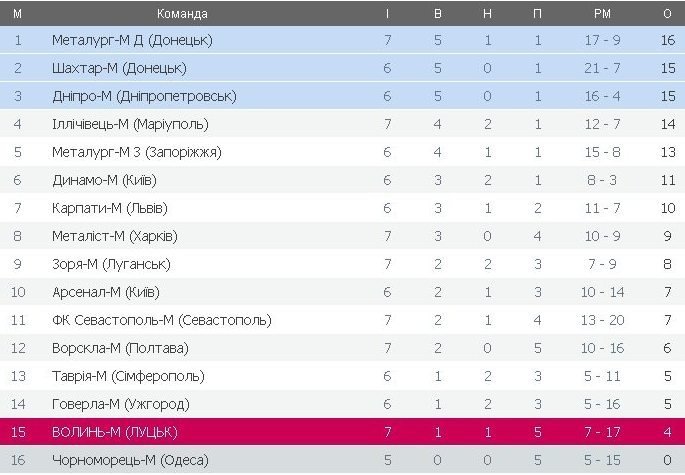
Task: Open Шахтар-М (Донецьк) team link
Action: 119,68
